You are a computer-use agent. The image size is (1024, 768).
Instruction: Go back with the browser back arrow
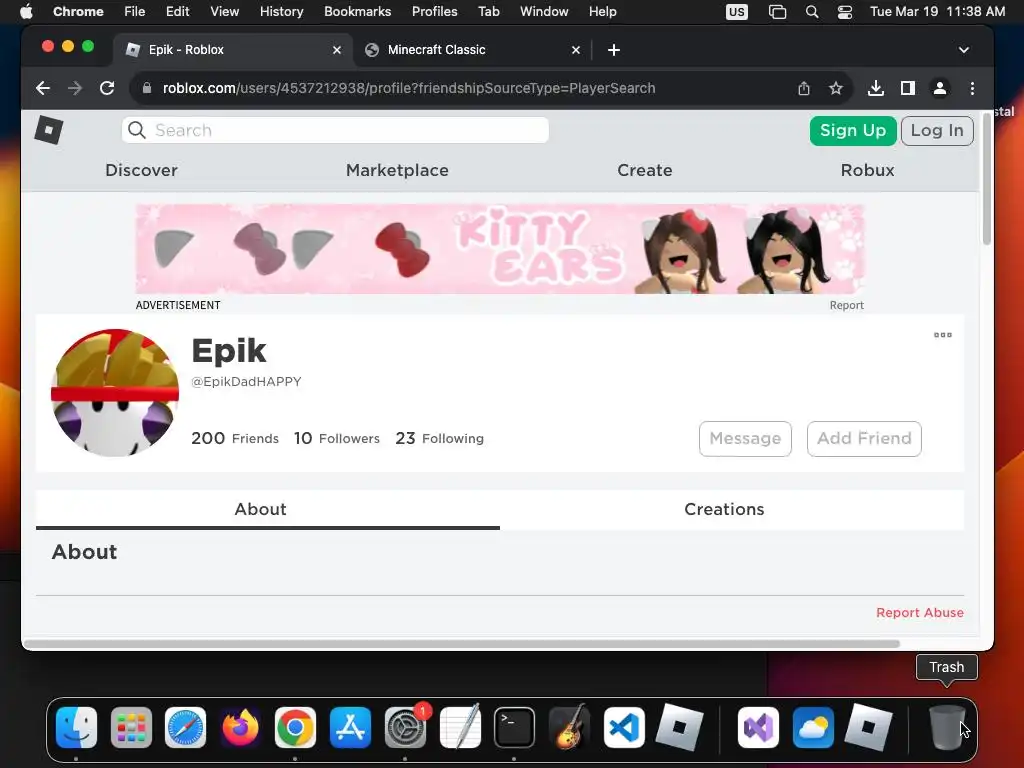point(43,88)
